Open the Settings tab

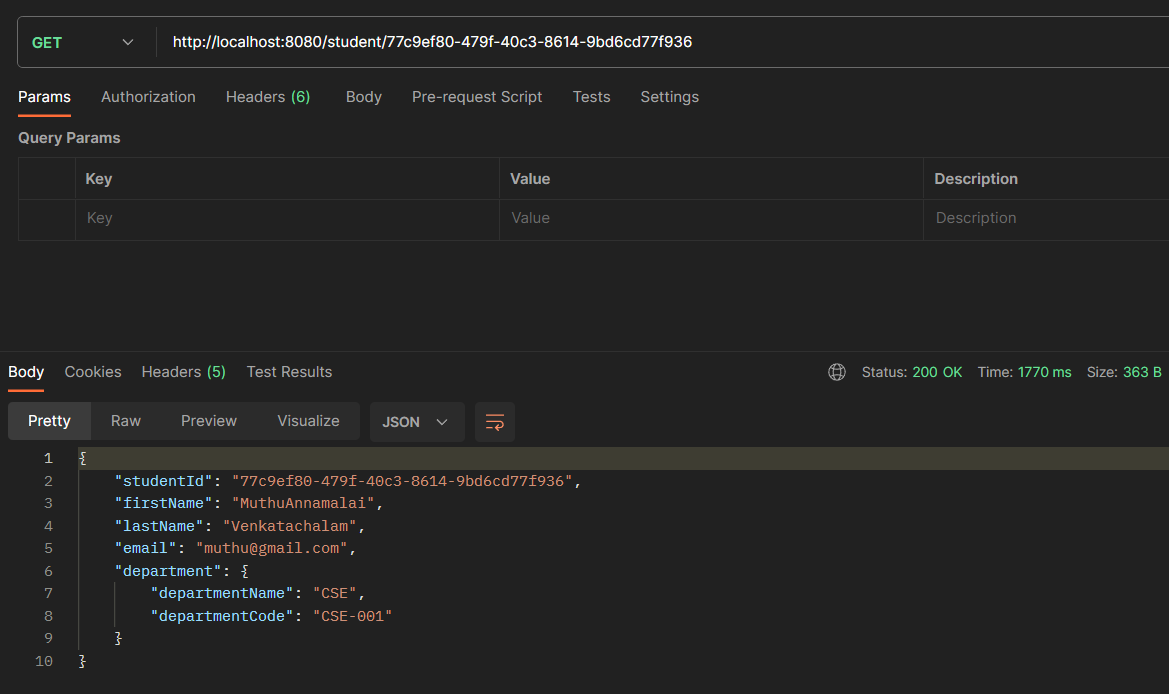coord(669,97)
